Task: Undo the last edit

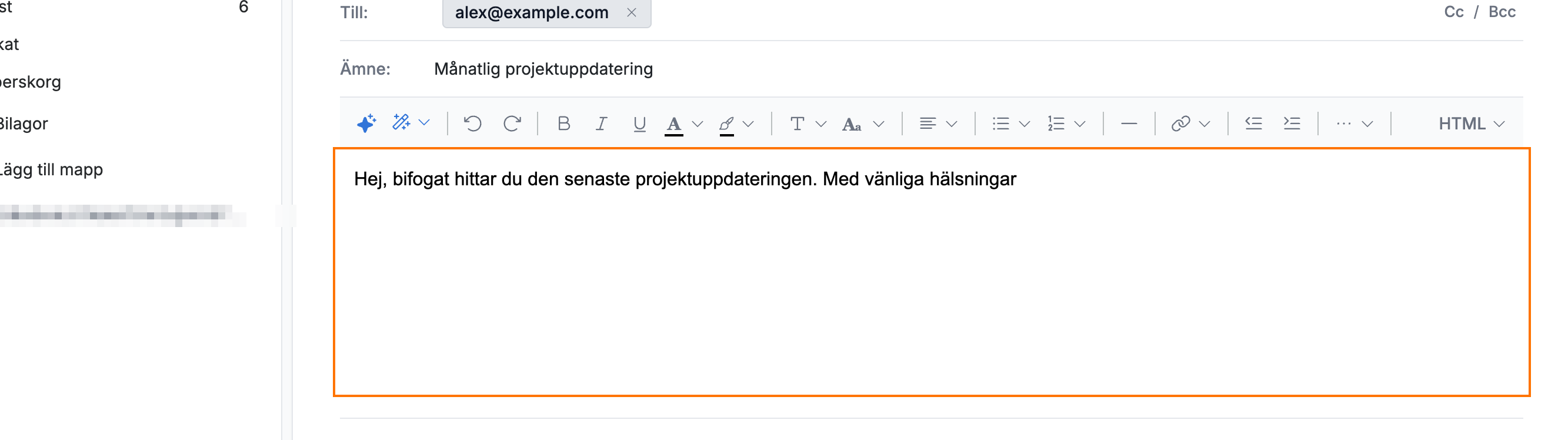Action: click(472, 124)
